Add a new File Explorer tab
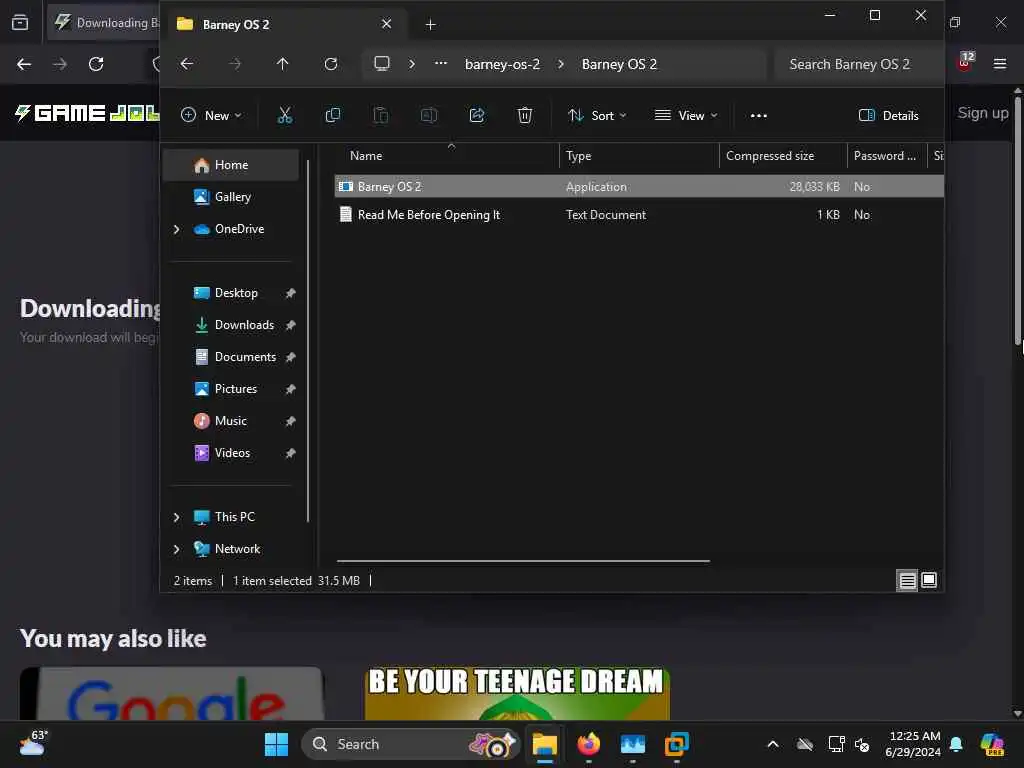This screenshot has height=768, width=1024. pos(430,24)
